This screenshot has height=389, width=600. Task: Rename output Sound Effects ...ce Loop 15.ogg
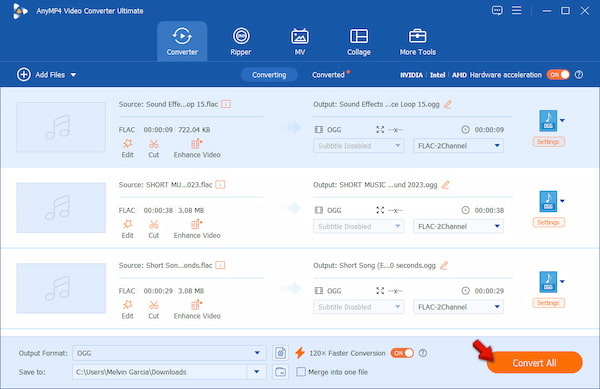[x=448, y=104]
